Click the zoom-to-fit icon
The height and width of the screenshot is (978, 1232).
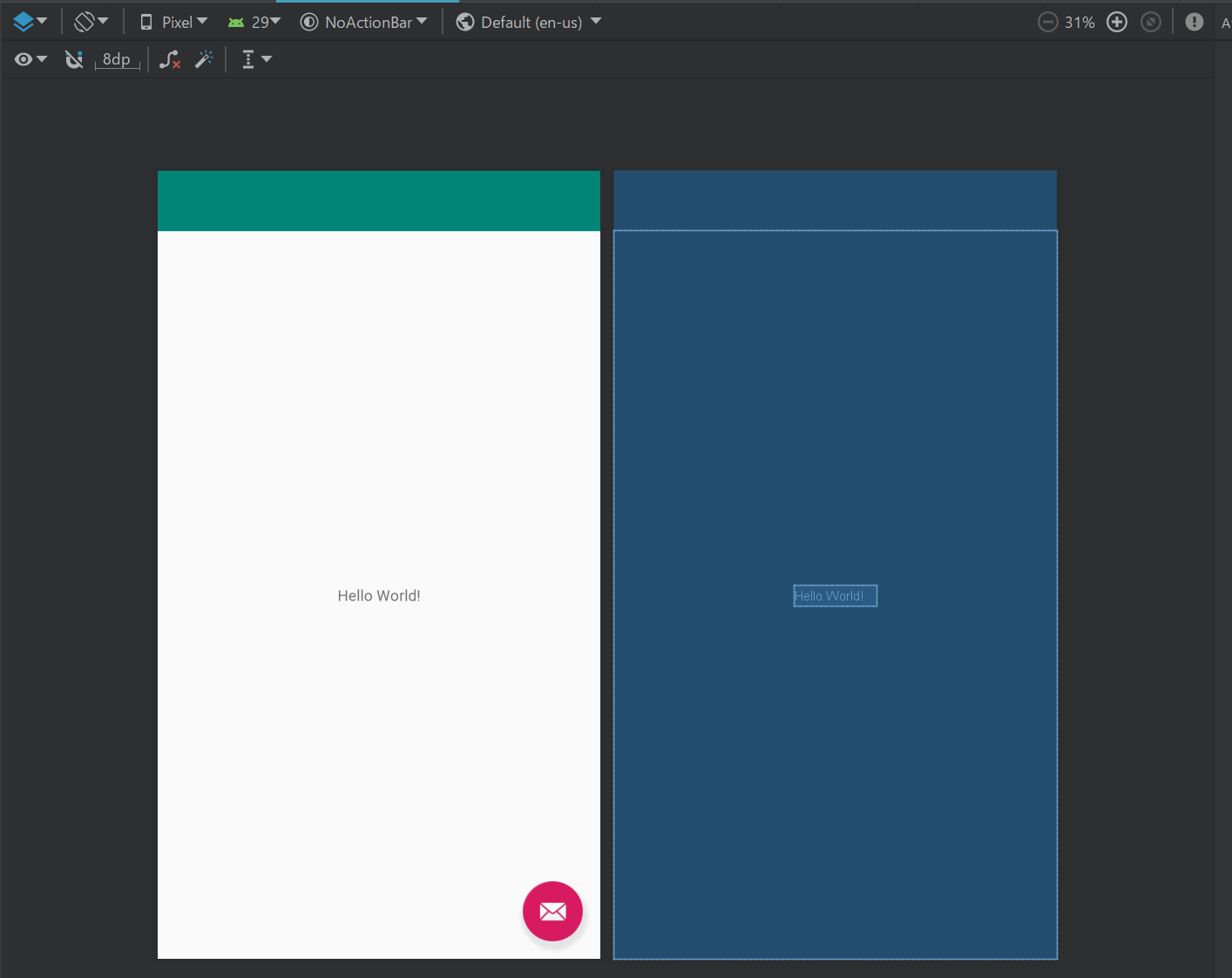coord(1150,22)
